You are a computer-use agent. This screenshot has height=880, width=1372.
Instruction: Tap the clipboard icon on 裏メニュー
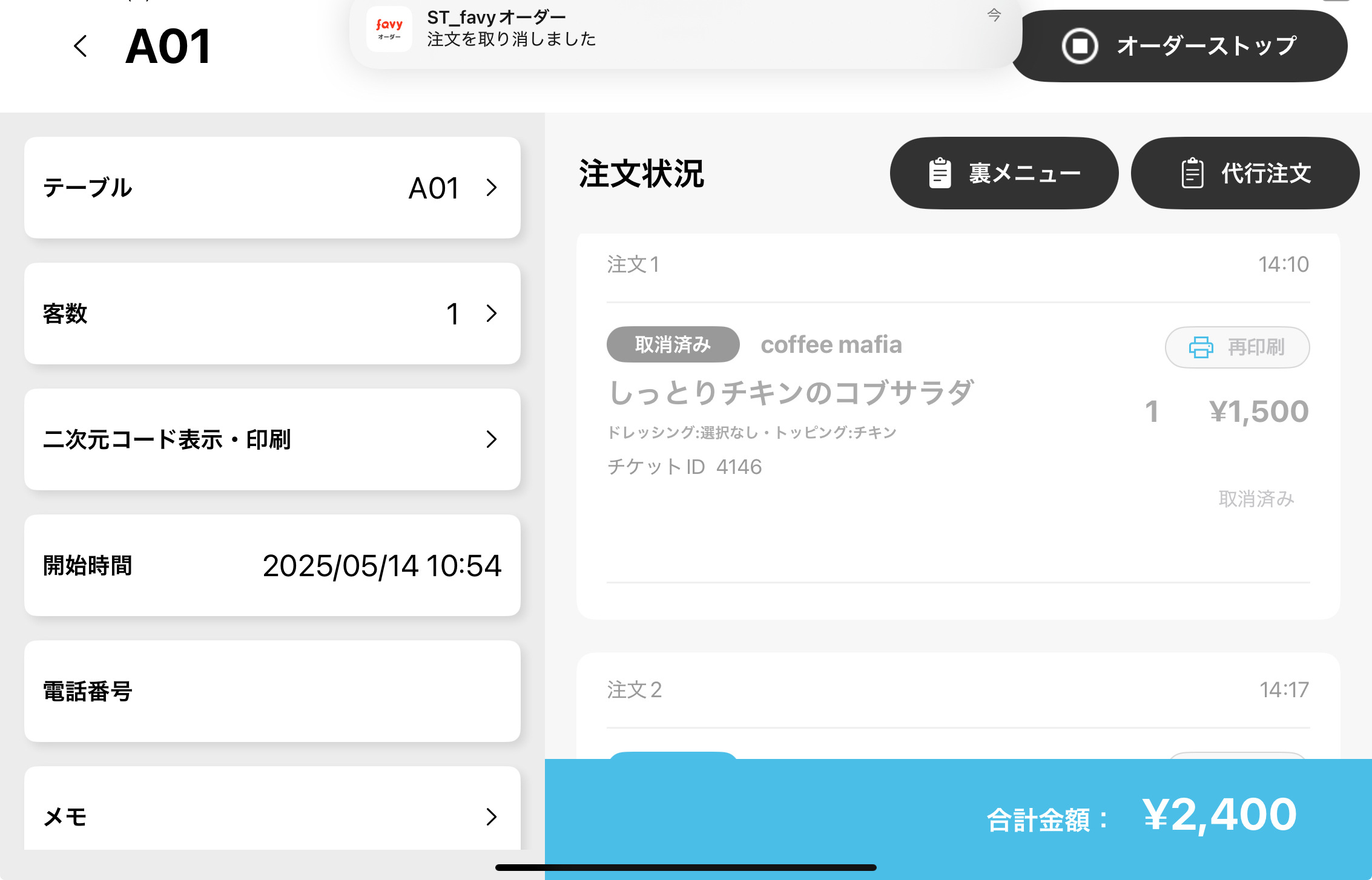tap(940, 174)
